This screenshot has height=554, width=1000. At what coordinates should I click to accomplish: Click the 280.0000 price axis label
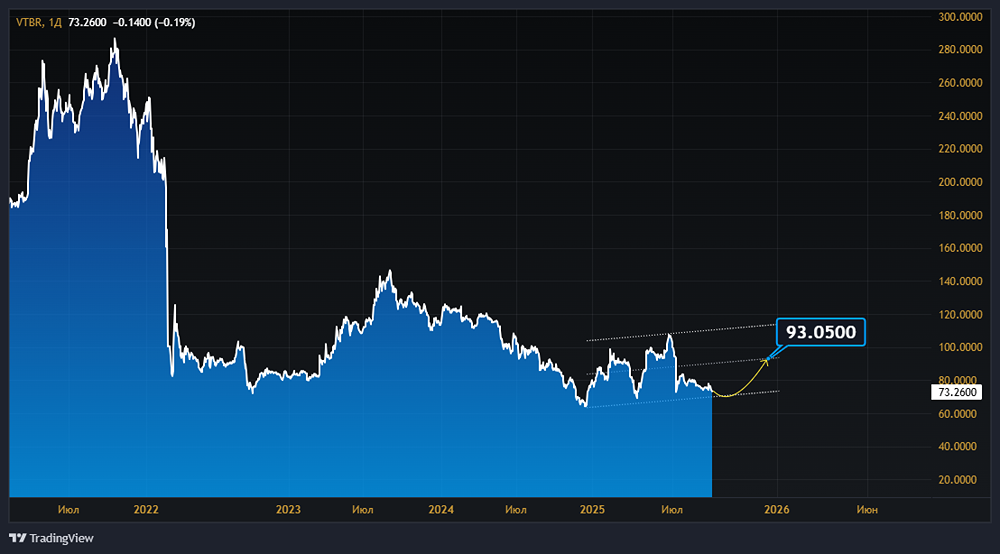960,50
